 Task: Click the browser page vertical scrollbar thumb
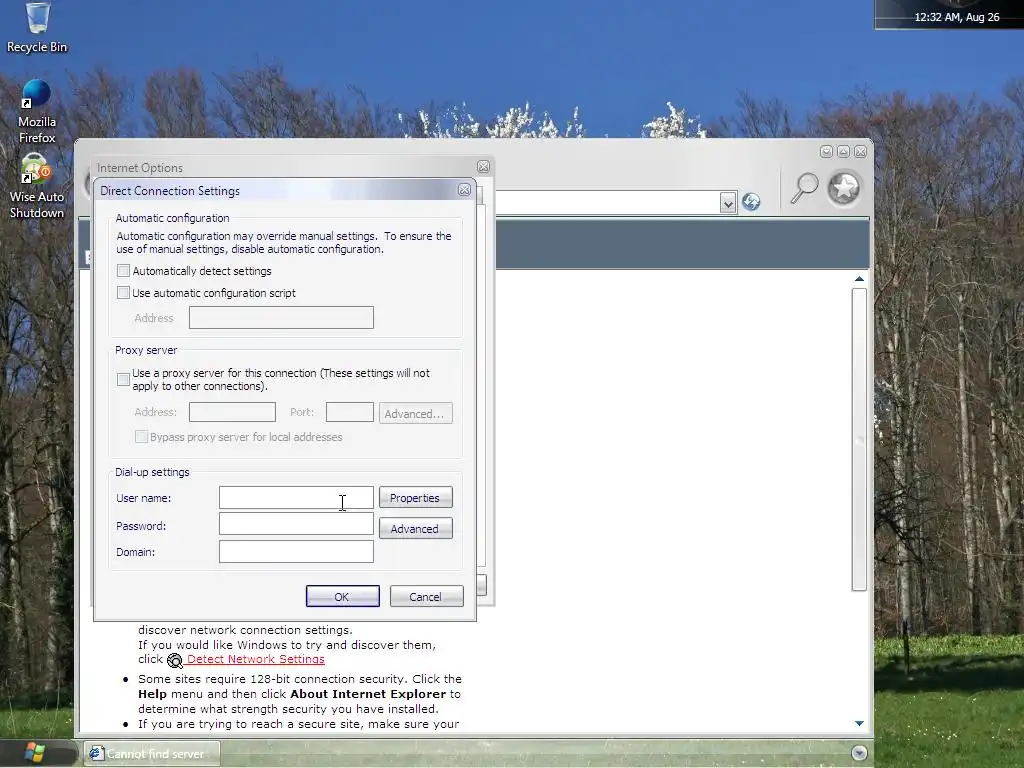point(859,440)
